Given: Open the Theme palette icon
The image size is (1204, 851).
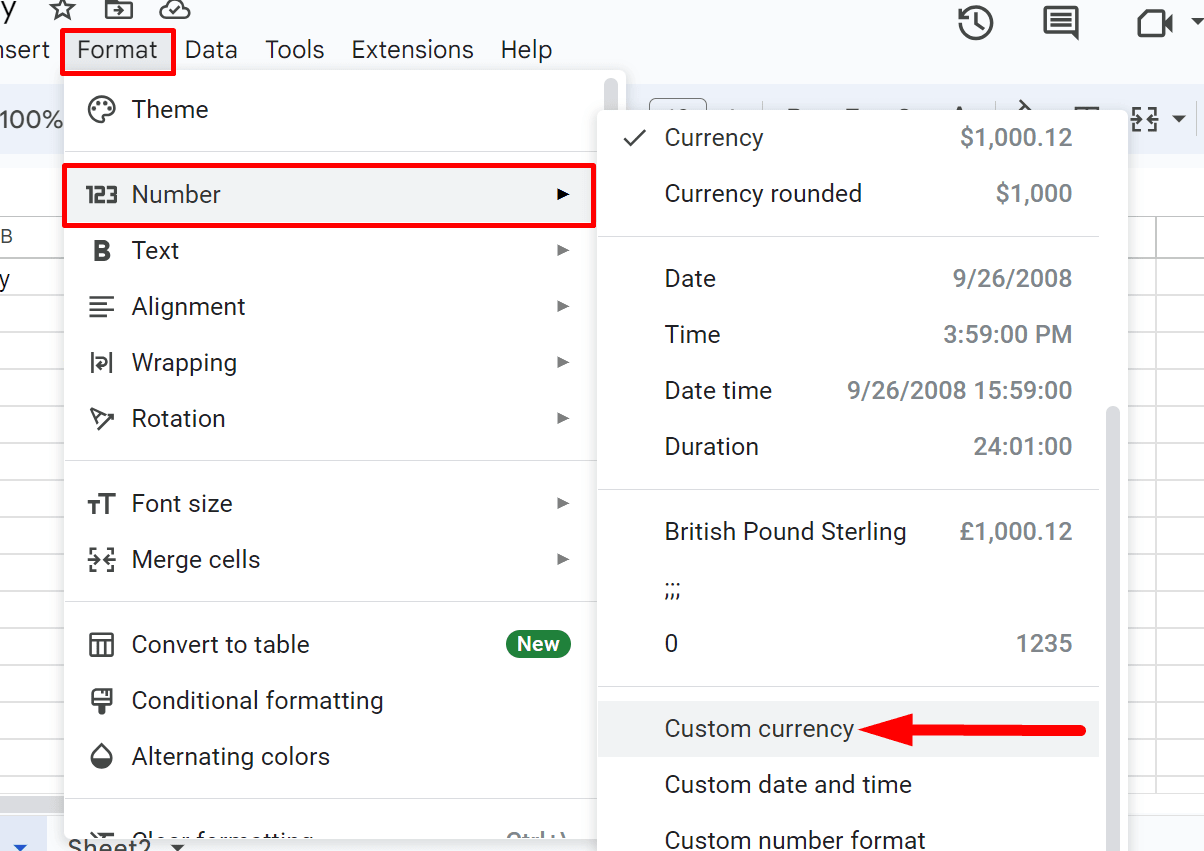Looking at the screenshot, I should (x=101, y=110).
